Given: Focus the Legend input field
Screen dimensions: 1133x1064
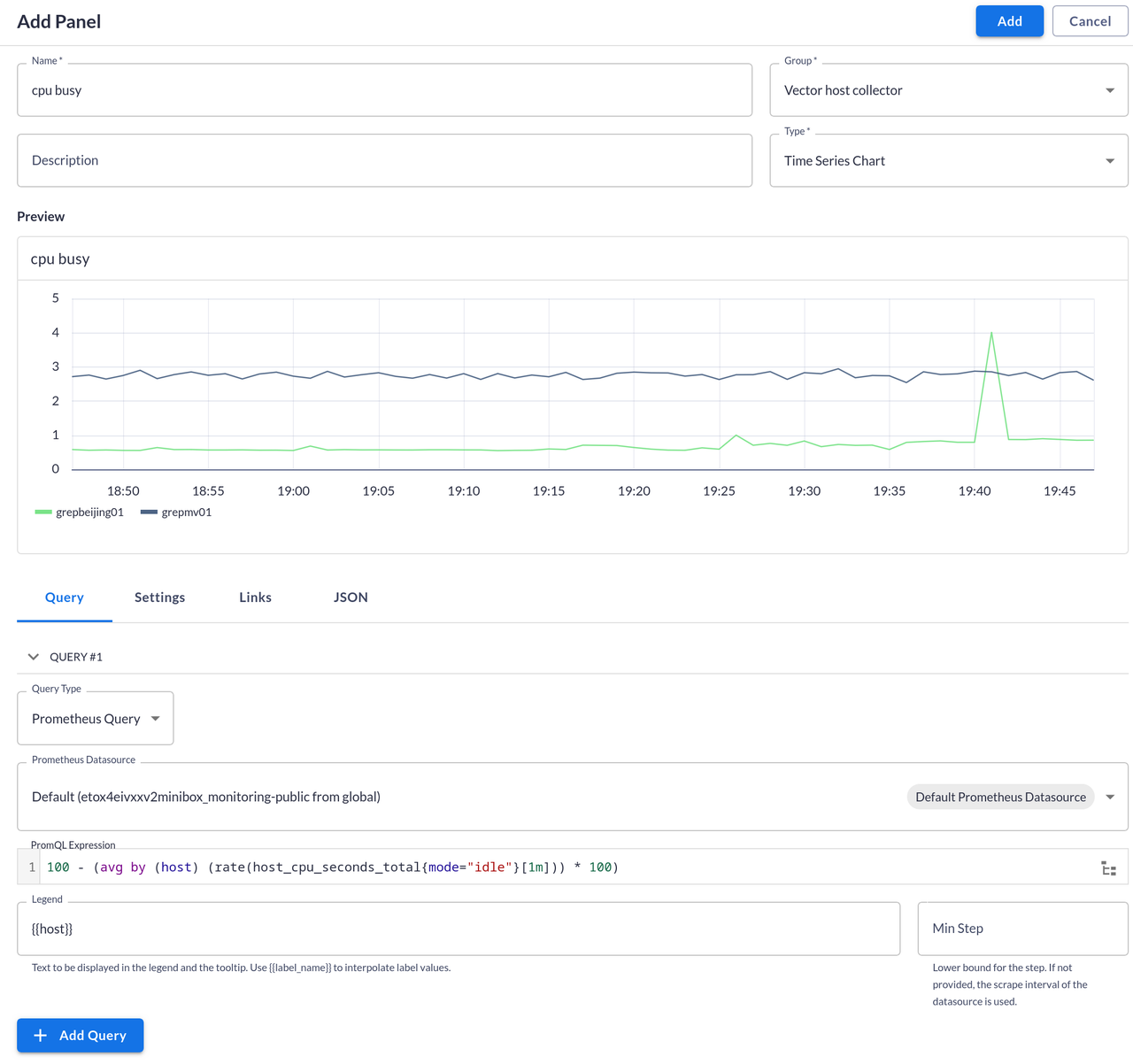Looking at the screenshot, I should point(458,929).
